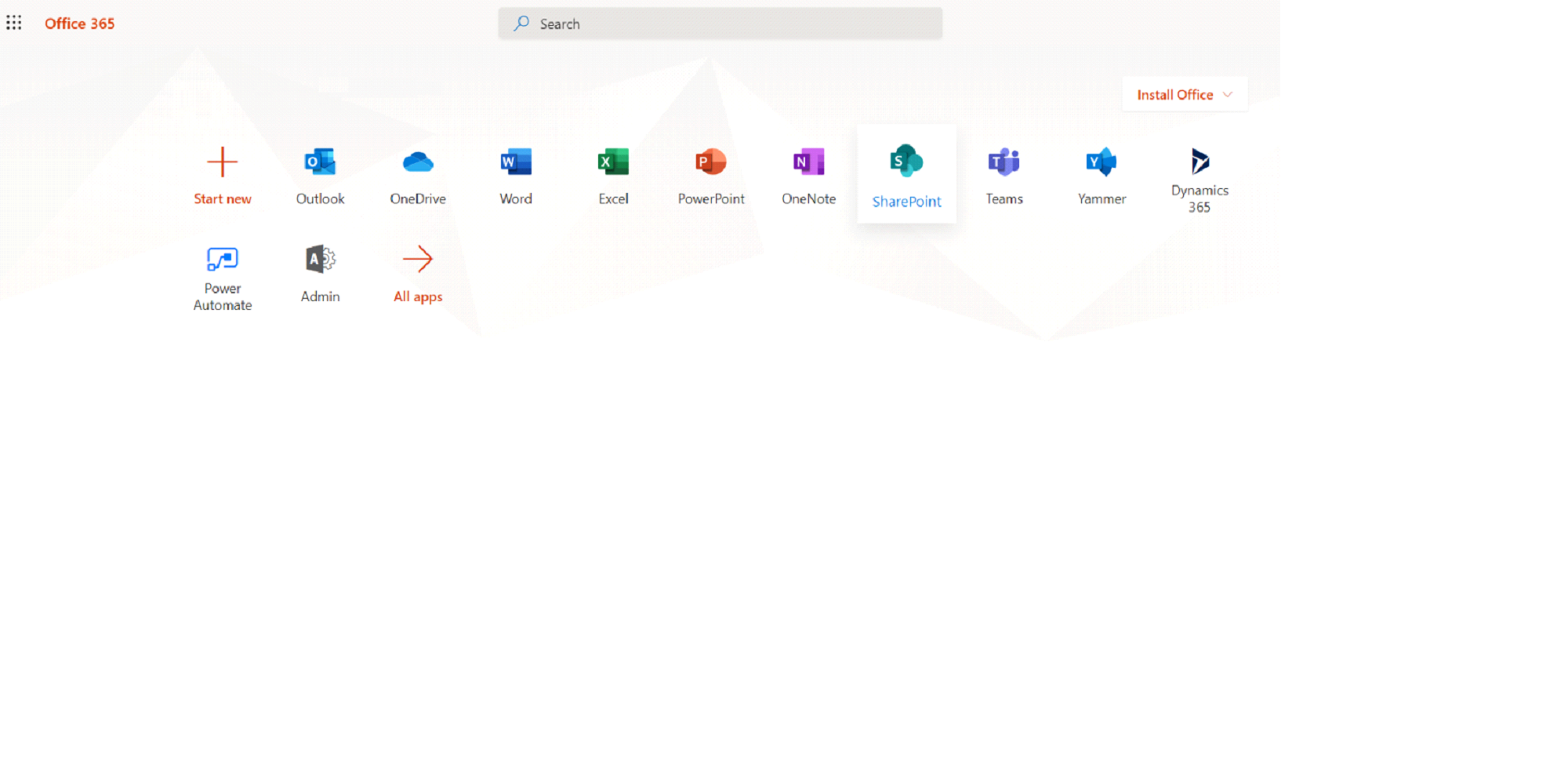This screenshot has width=1568, height=778.
Task: Launch Outlook
Action: coord(320,176)
